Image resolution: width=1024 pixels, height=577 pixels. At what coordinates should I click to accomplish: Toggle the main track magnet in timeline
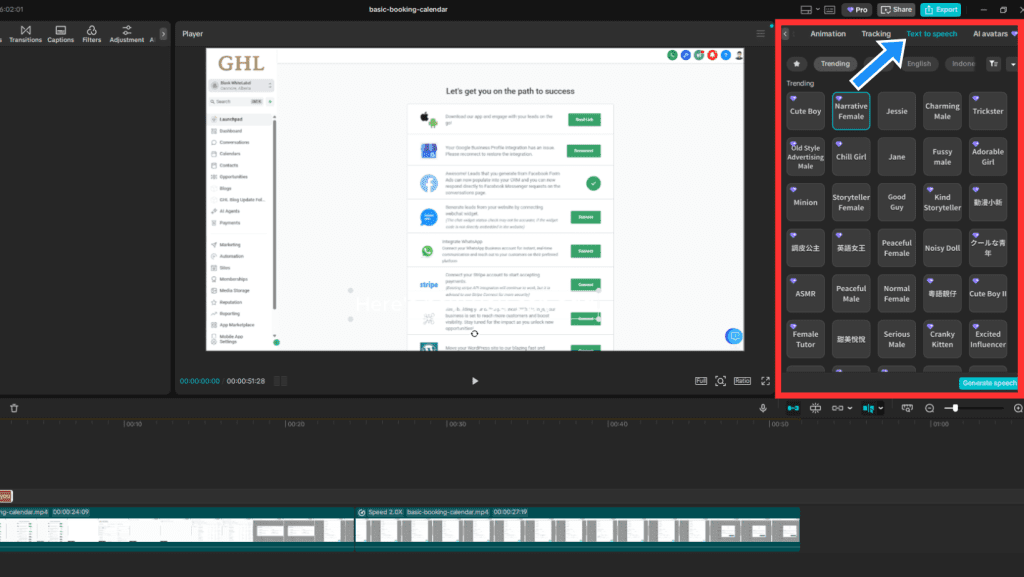tap(792, 408)
